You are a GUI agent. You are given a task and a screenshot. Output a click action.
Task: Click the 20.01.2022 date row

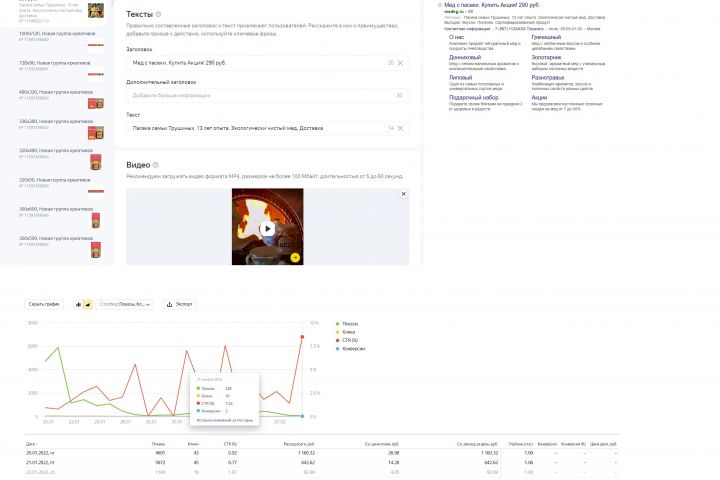321,453
